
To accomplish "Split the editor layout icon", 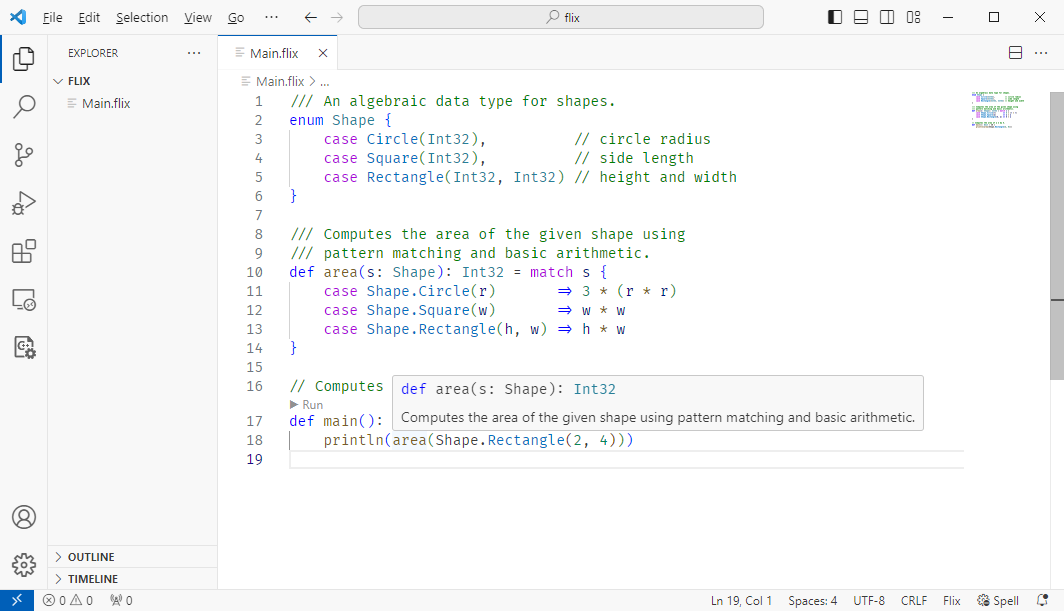I will pos(1015,53).
